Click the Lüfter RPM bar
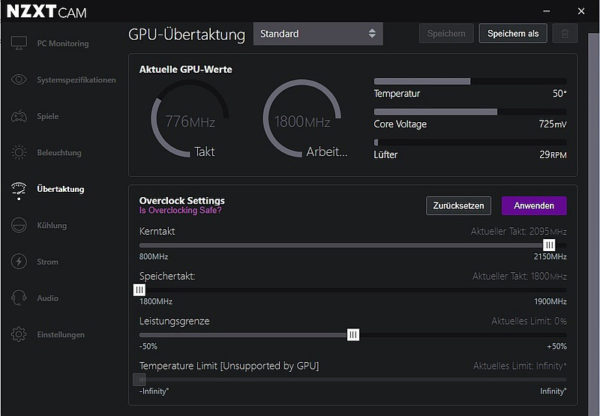Image resolution: width=600 pixels, height=416 pixels. point(470,142)
